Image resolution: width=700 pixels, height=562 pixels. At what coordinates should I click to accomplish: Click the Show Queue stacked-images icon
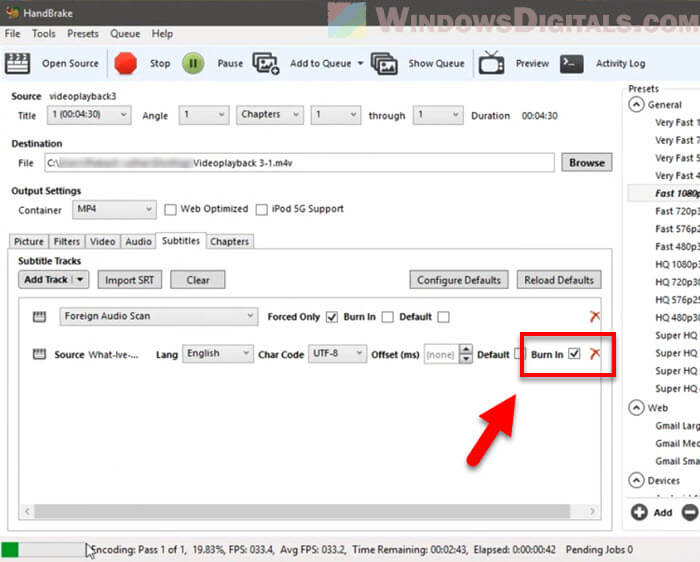(x=384, y=63)
